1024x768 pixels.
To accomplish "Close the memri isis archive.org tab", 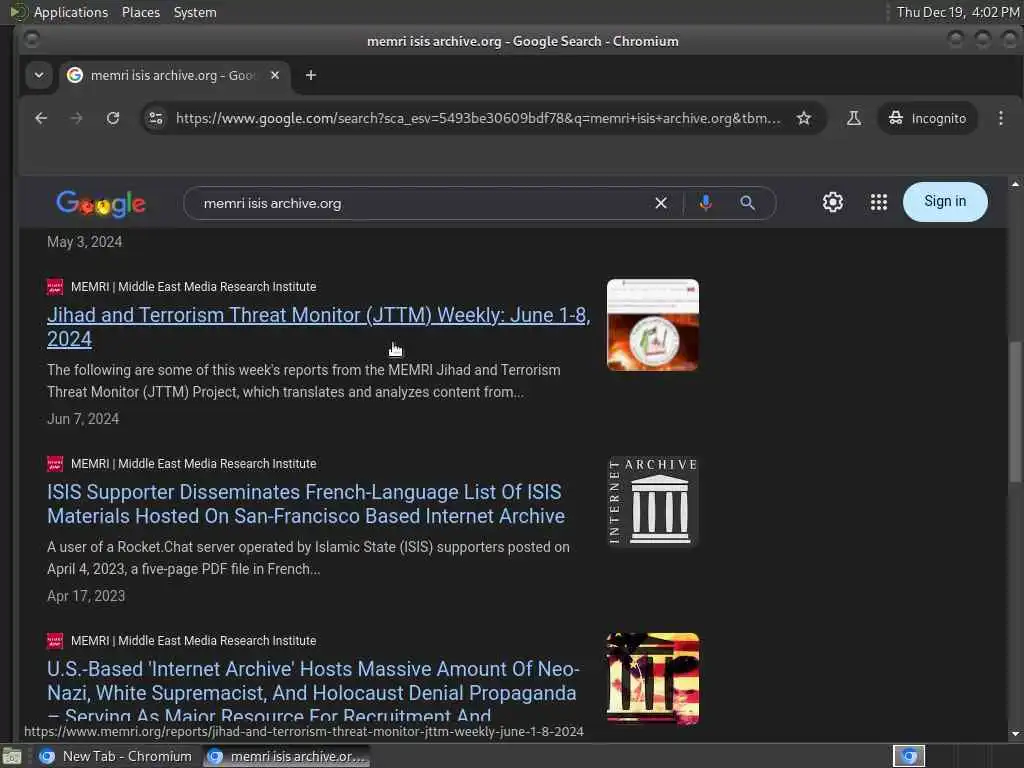I will click(x=275, y=75).
